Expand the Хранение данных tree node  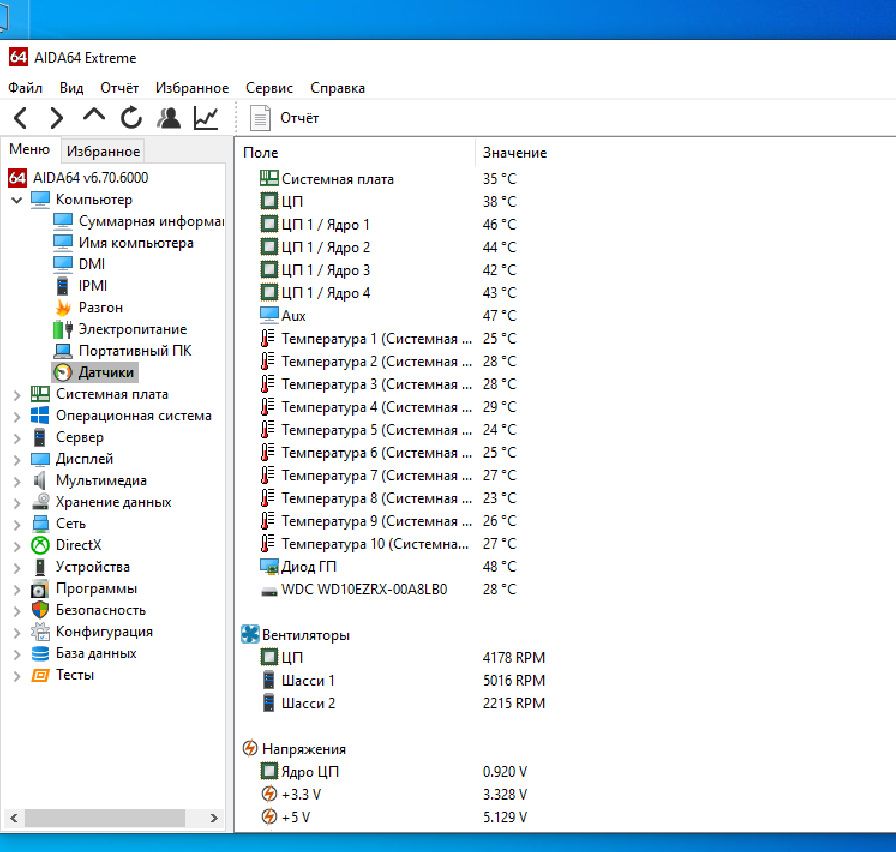click(x=17, y=503)
